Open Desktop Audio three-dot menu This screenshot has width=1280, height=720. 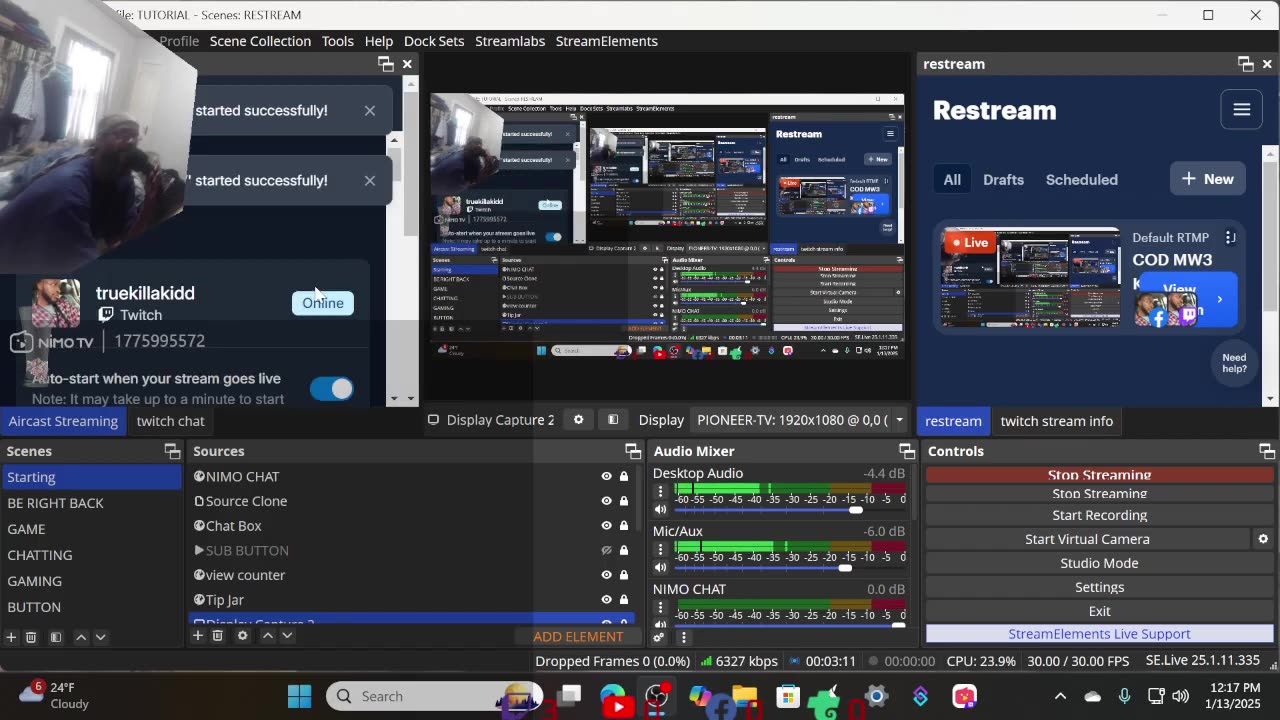pyautogui.click(x=660, y=491)
